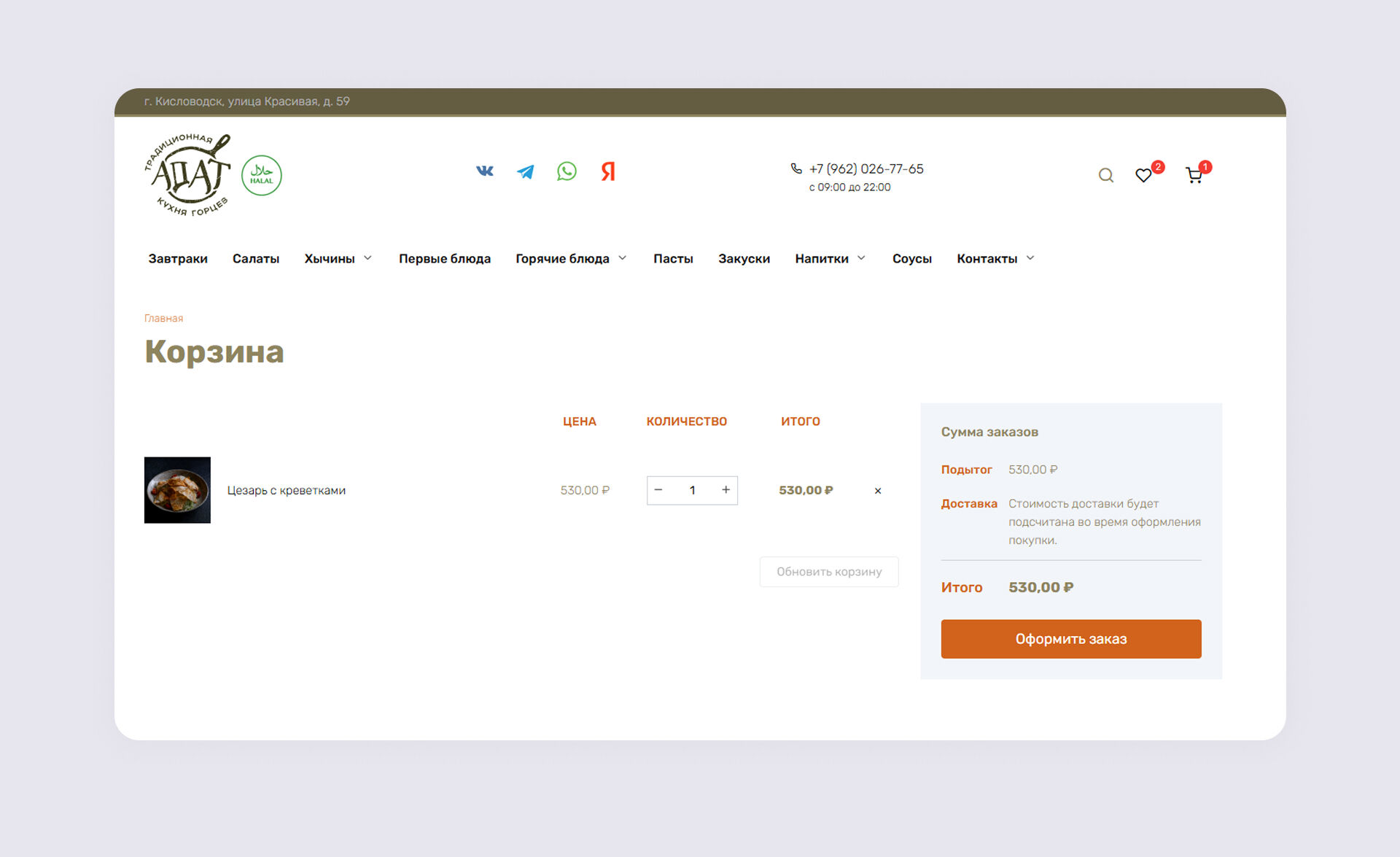1400x857 pixels.
Task: Click the Главная breadcrumb link
Action: pos(163,318)
